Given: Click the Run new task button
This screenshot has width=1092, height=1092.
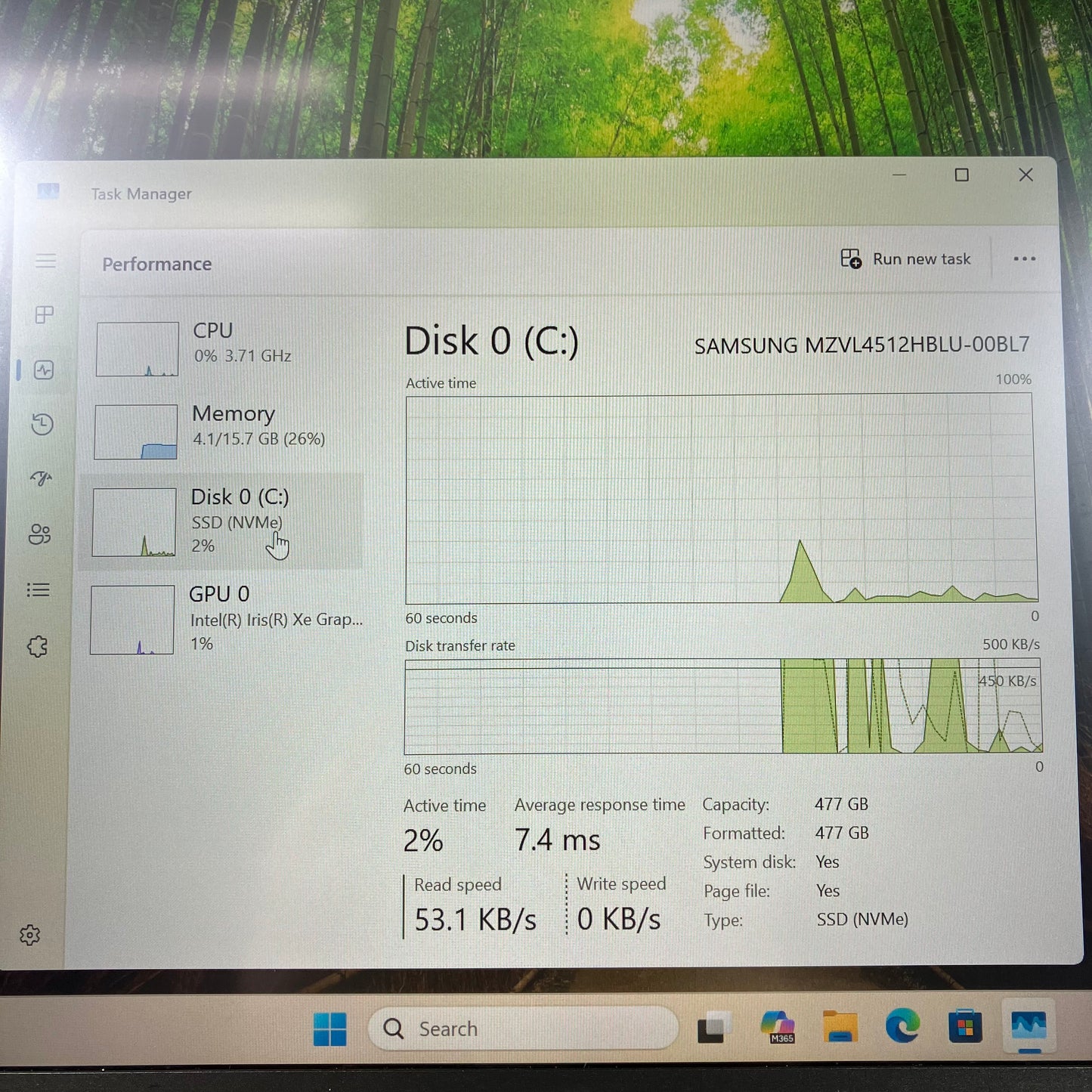Looking at the screenshot, I should pyautogui.click(x=905, y=259).
